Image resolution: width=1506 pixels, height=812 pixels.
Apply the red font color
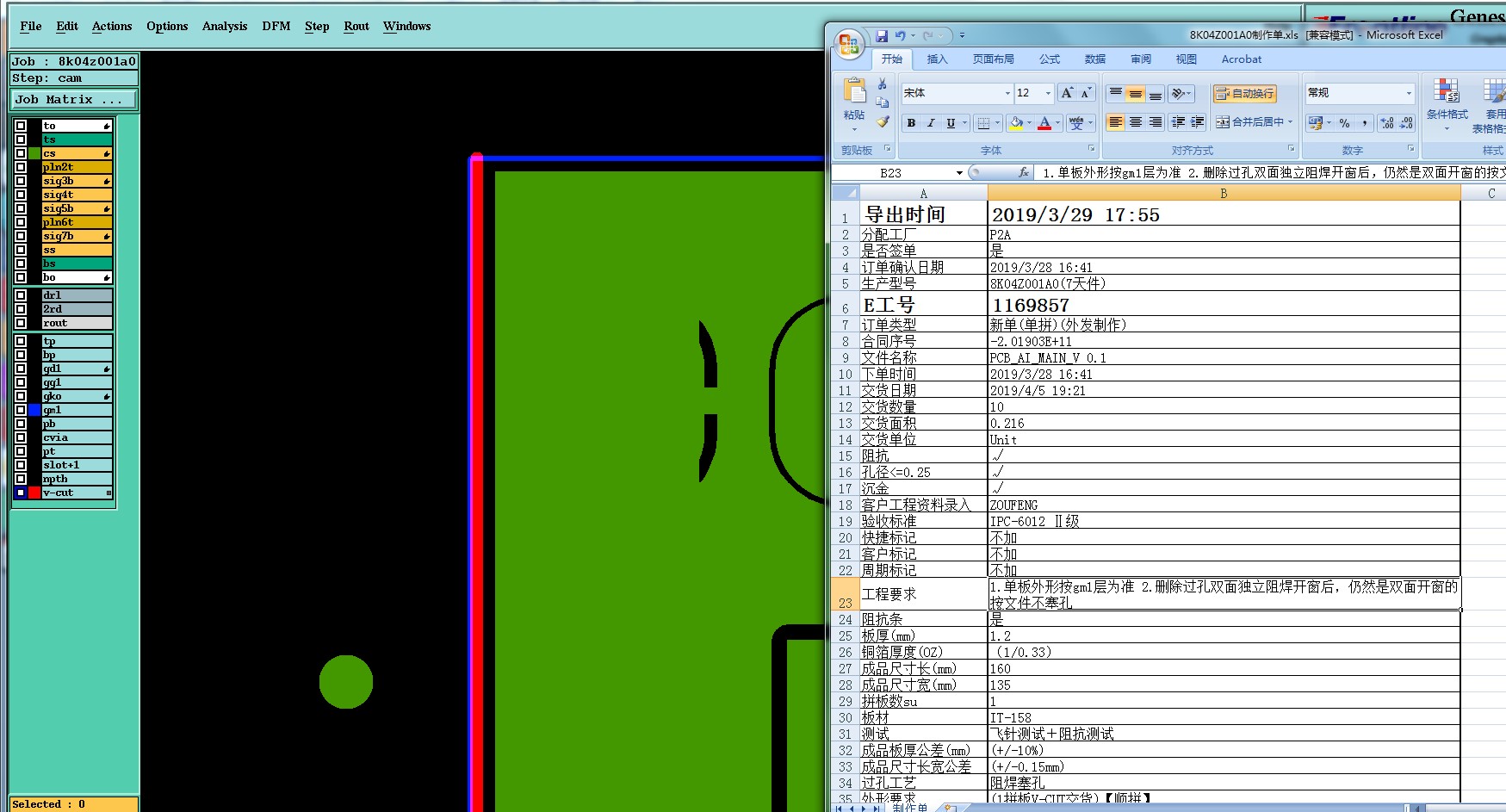pos(1044,123)
